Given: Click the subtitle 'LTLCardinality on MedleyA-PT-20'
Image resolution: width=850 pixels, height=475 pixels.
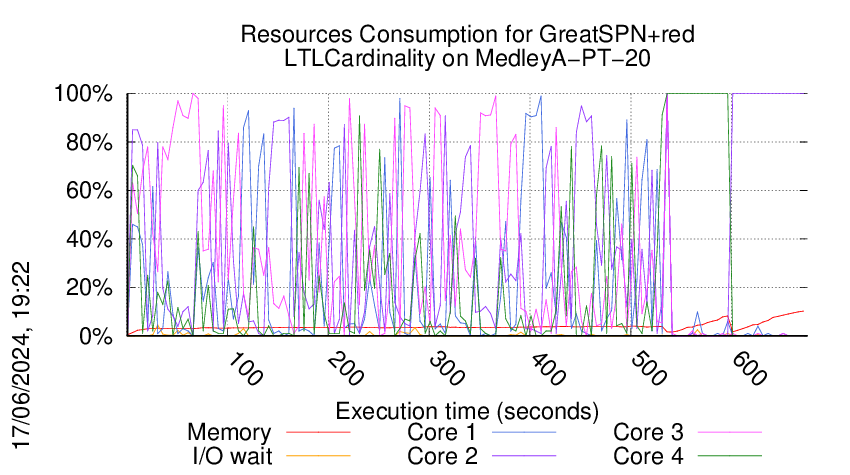Looking at the screenshot, I should [x=467, y=58].
